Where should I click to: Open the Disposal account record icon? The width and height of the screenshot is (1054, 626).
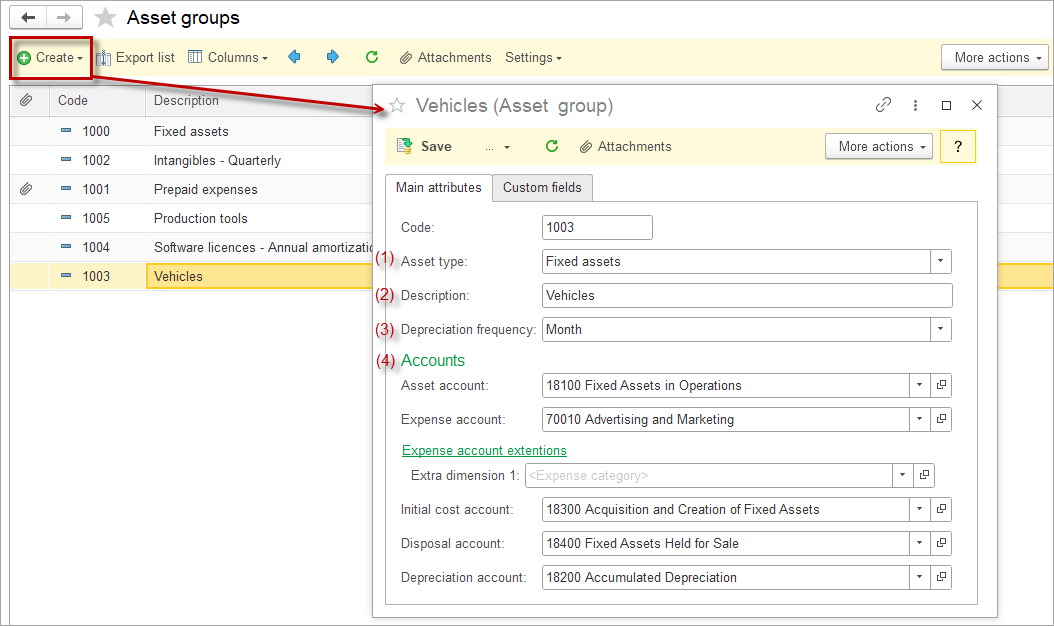click(x=941, y=543)
